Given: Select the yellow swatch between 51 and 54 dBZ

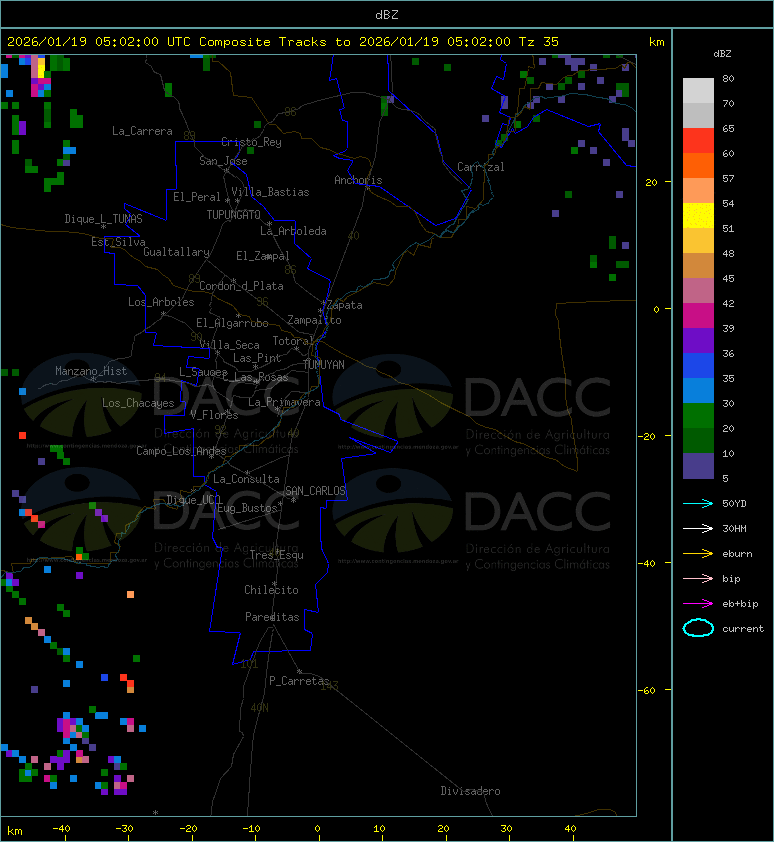Looking at the screenshot, I should [698, 216].
